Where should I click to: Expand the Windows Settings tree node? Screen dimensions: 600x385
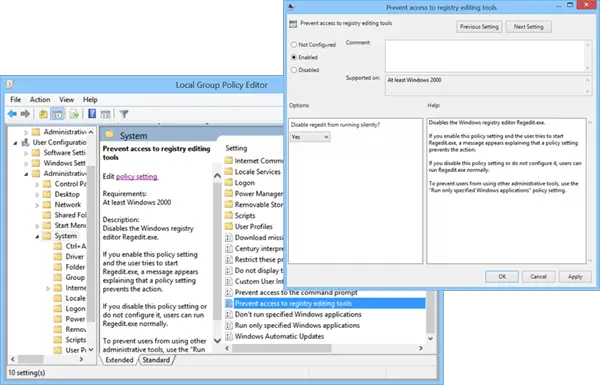click(26, 163)
